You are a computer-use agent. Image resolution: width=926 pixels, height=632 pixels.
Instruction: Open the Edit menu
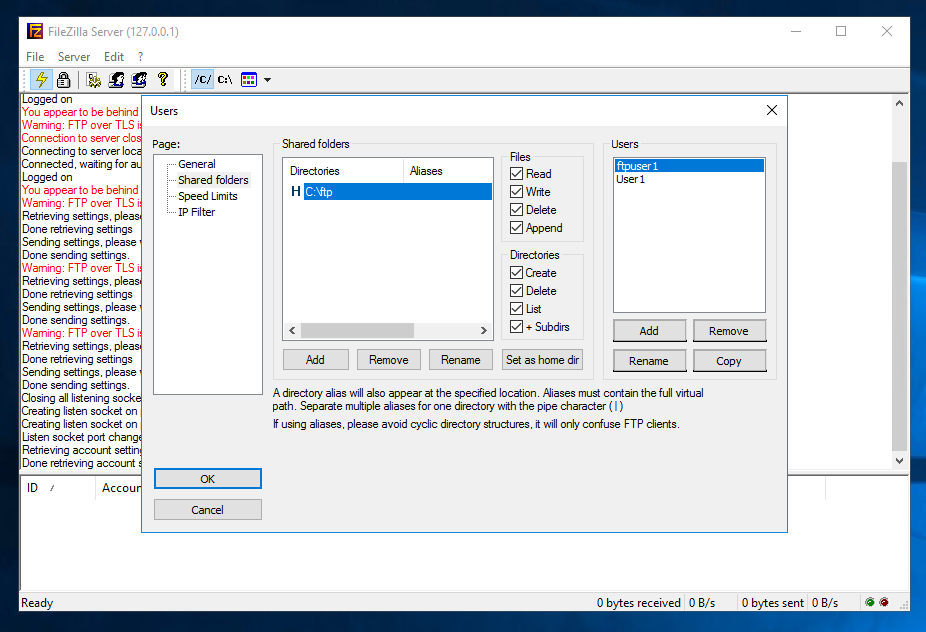113,56
